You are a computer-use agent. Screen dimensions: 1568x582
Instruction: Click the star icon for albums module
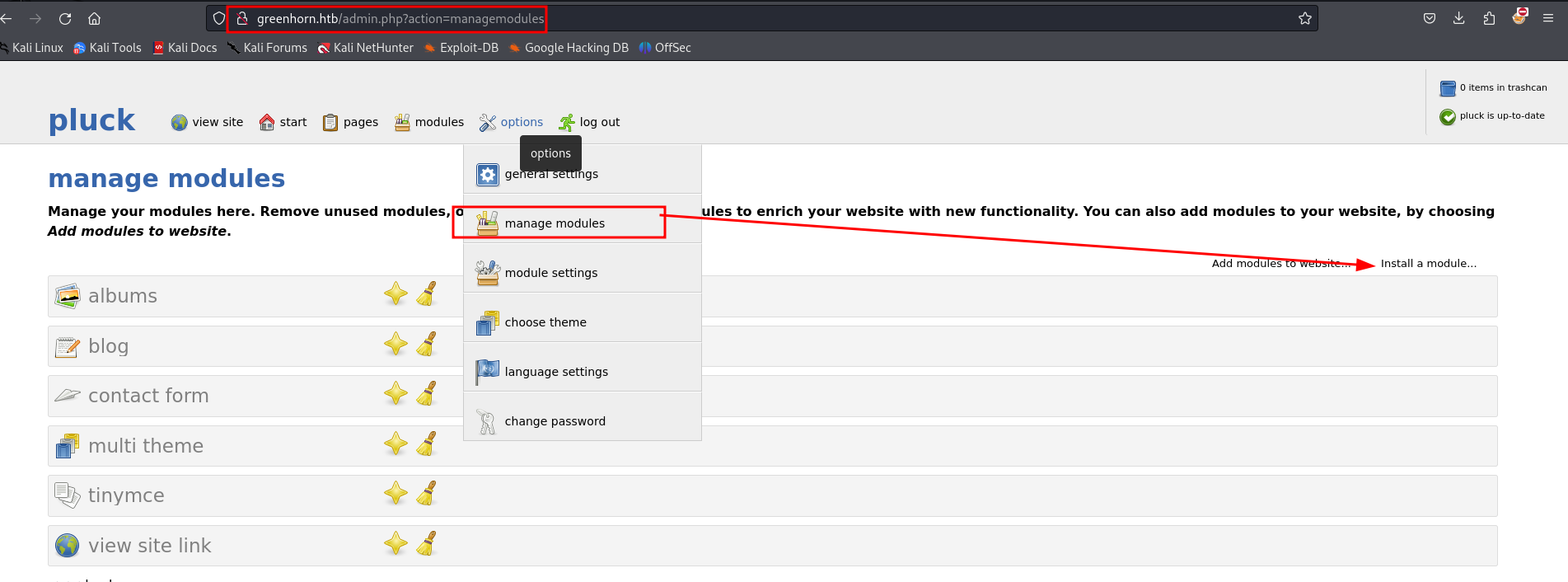coord(396,294)
